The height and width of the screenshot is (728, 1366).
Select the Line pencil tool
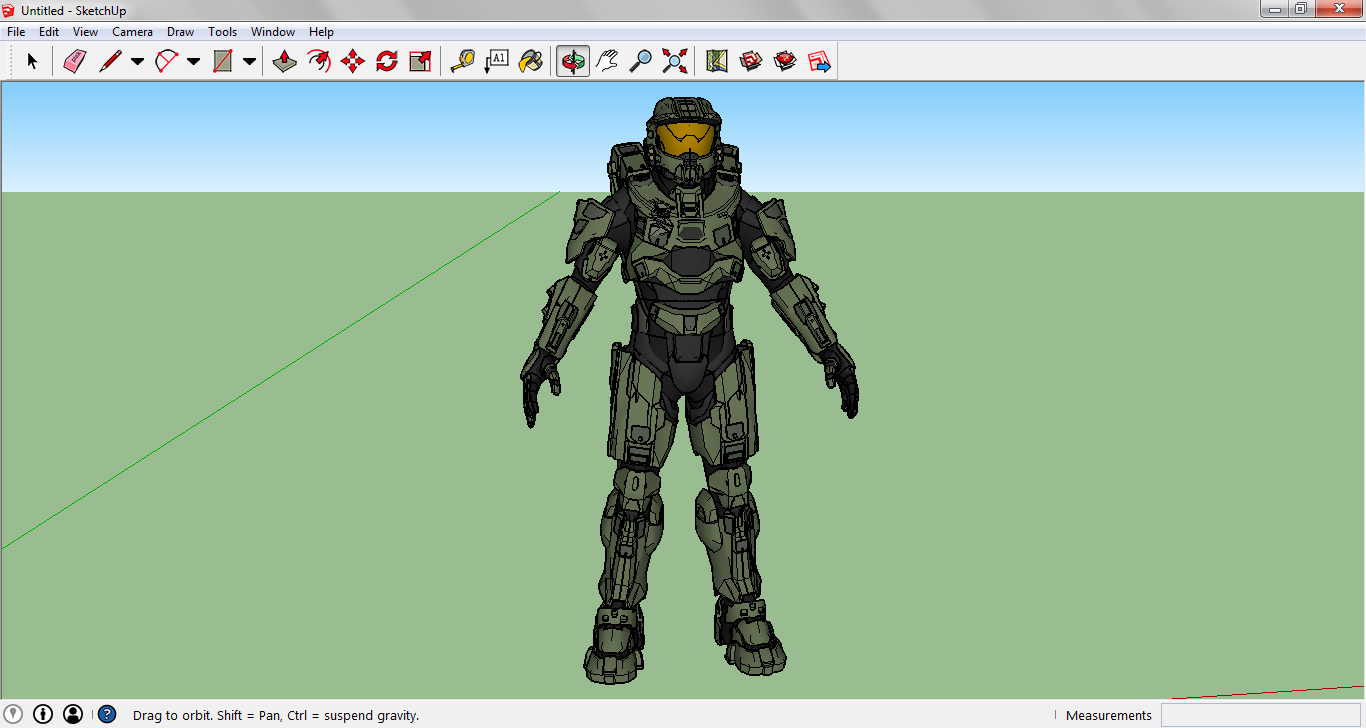tap(110, 62)
